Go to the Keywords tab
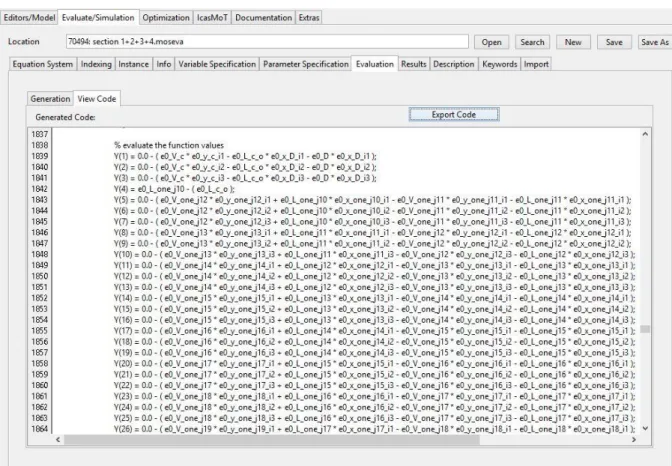672x466 pixels. 499,64
